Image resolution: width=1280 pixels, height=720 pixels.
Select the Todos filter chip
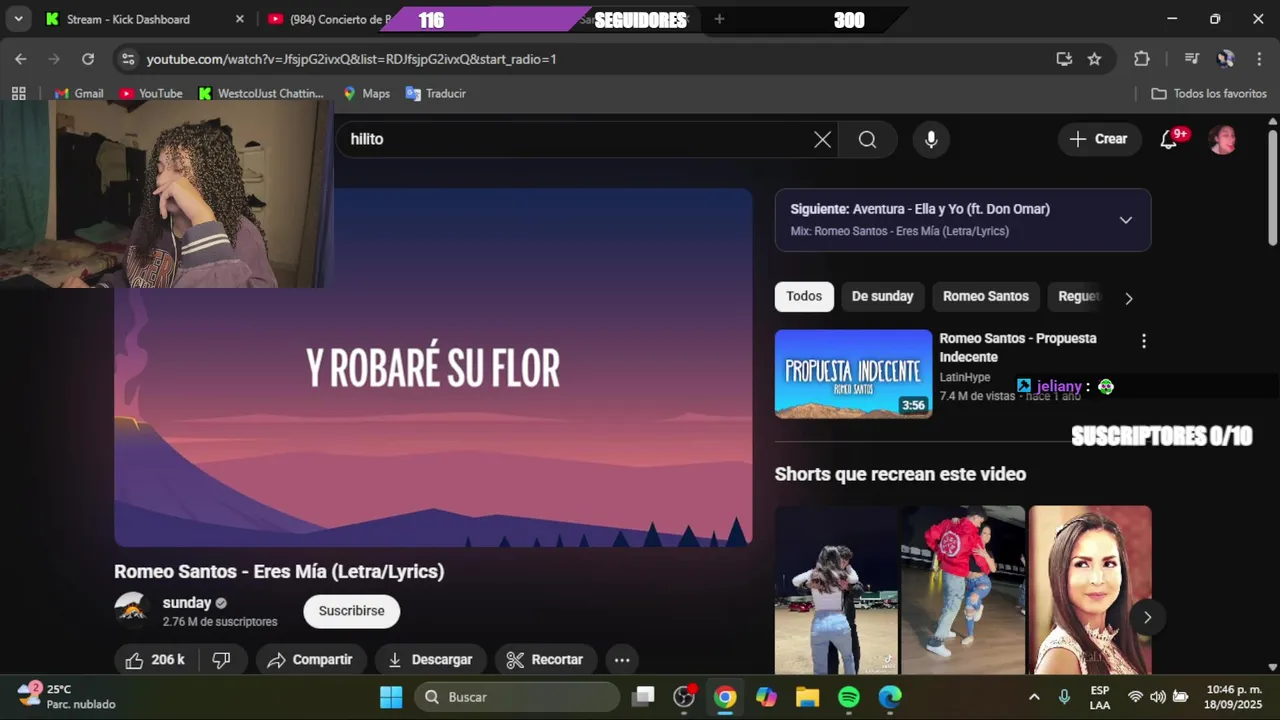coord(804,296)
